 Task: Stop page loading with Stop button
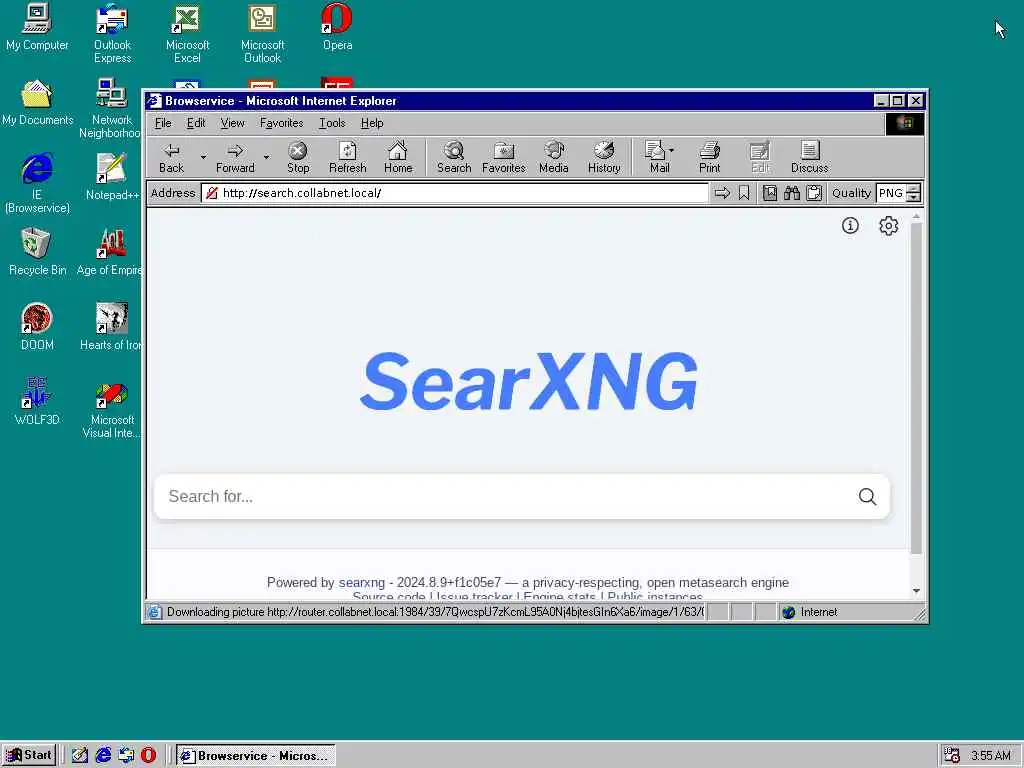click(298, 158)
